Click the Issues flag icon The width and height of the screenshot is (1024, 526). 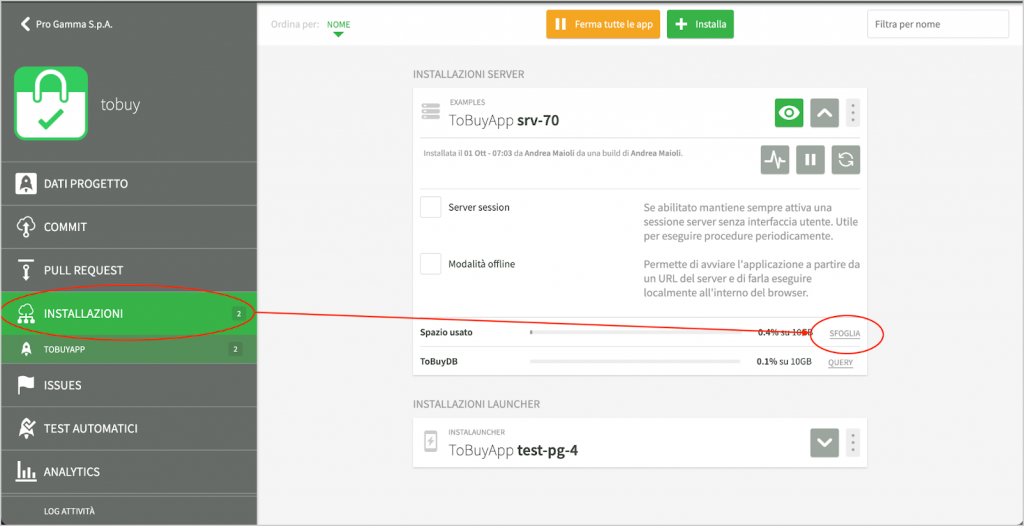(x=25, y=385)
